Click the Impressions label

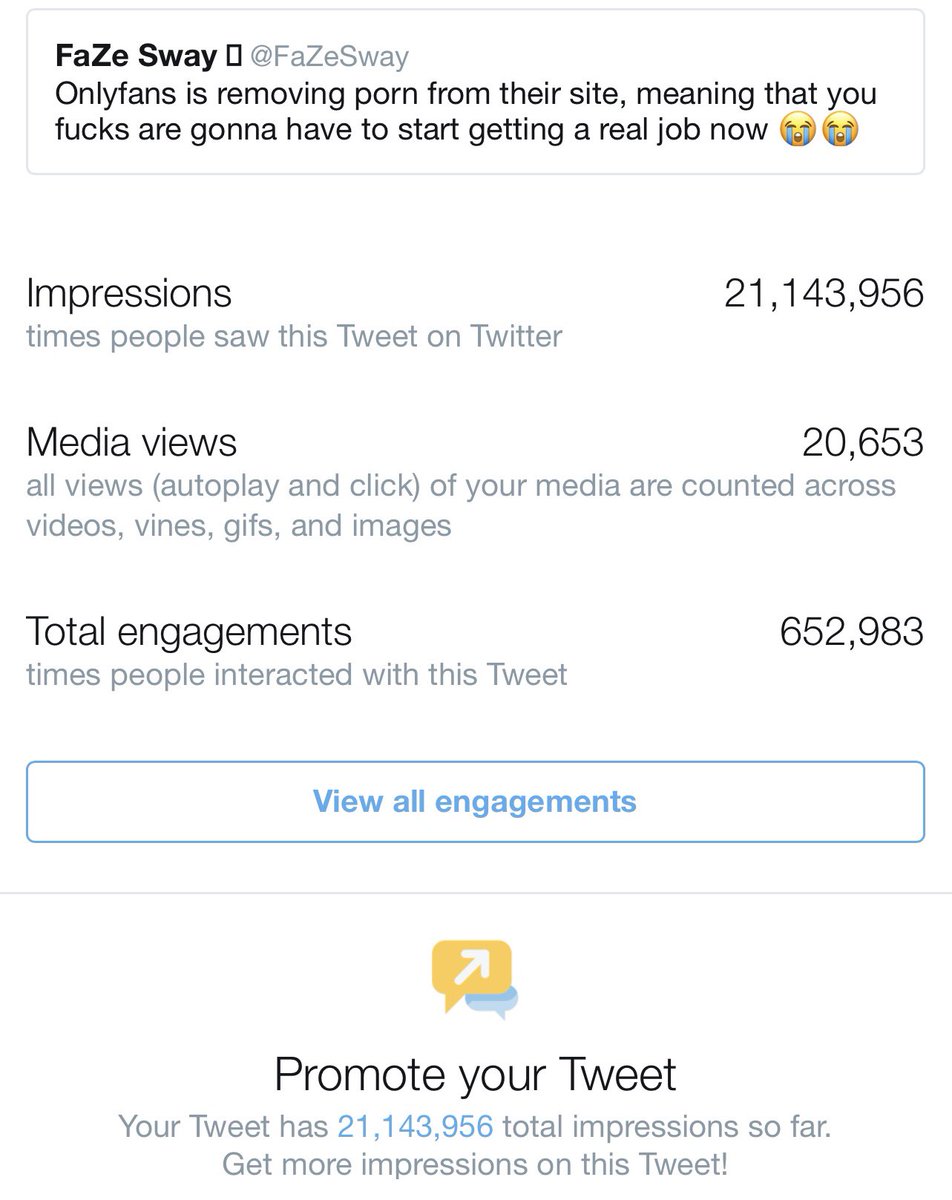(129, 293)
